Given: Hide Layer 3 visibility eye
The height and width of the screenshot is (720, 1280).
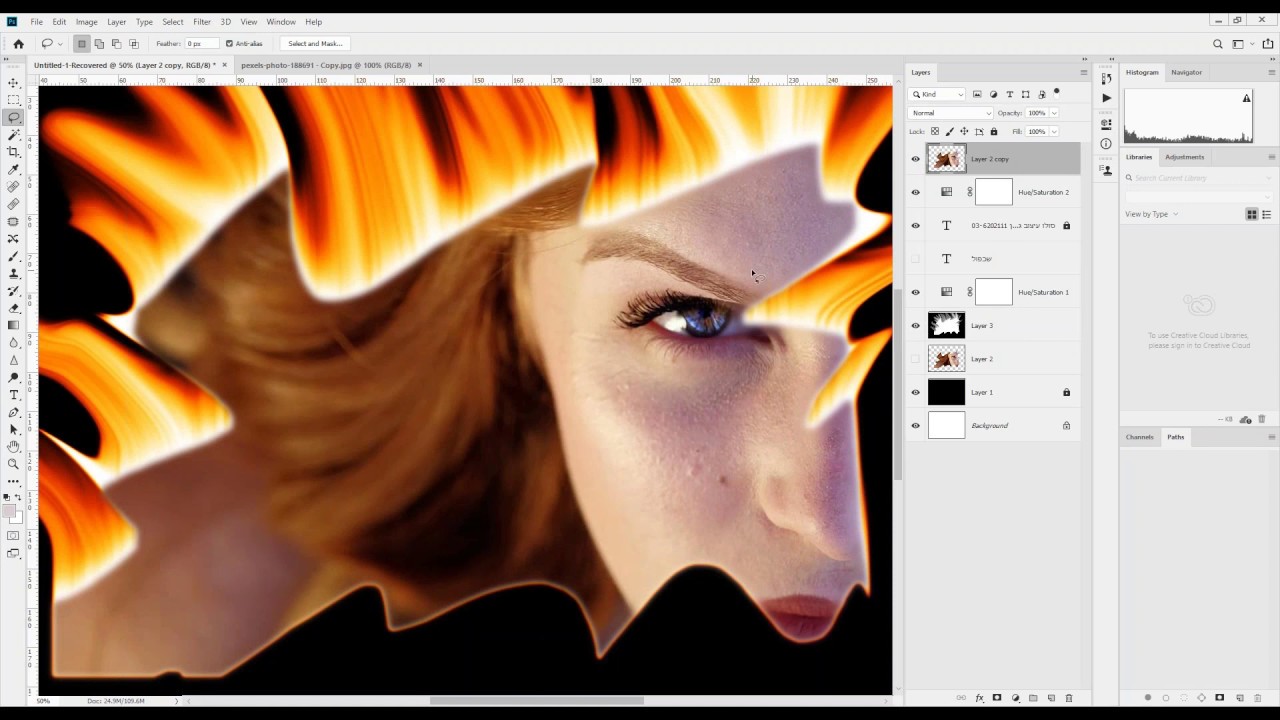Looking at the screenshot, I should click(915, 326).
